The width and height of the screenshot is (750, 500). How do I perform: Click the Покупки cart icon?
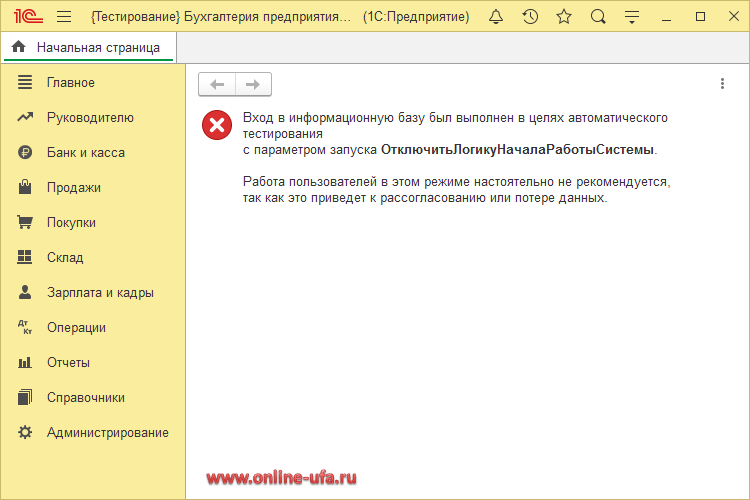(x=25, y=222)
